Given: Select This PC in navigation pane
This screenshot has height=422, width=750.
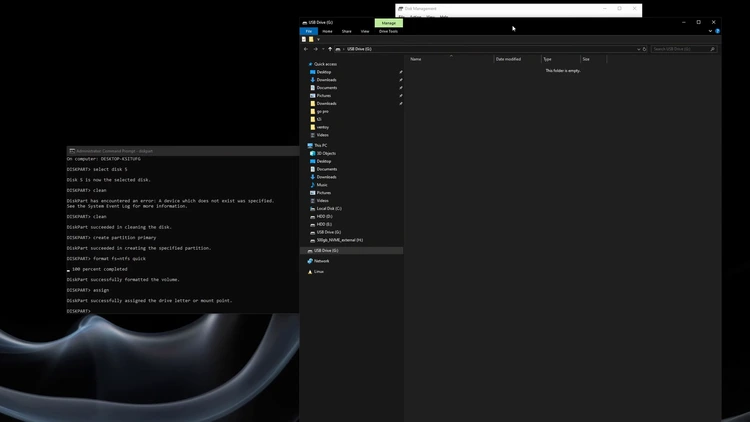Looking at the screenshot, I should (320, 145).
